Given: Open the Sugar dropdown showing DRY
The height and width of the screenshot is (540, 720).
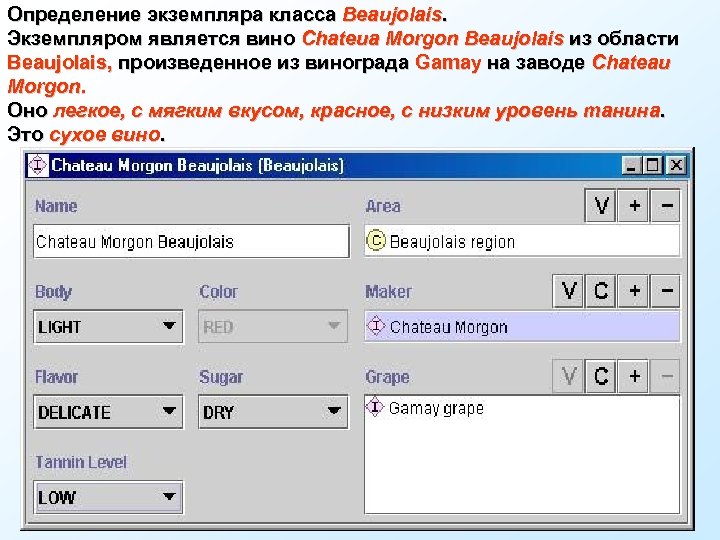Looking at the screenshot, I should [x=273, y=412].
